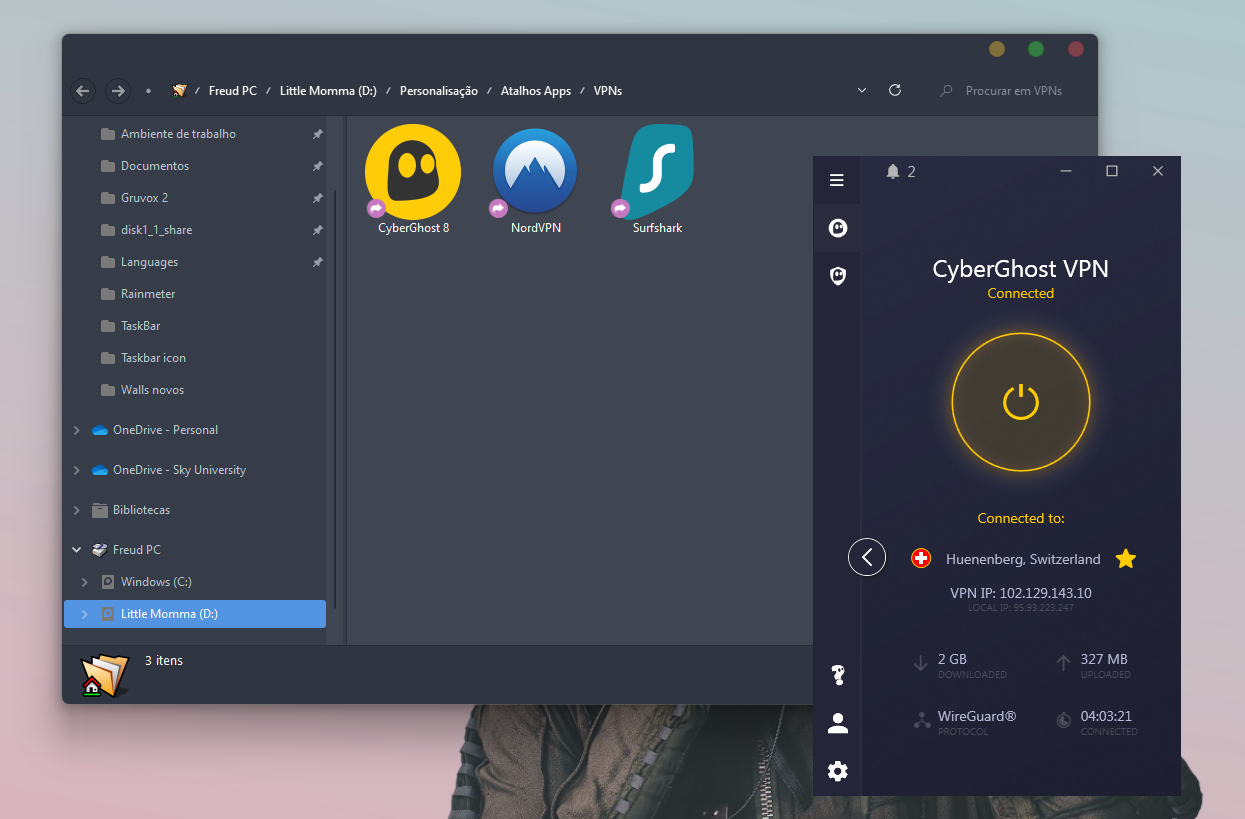Click the CyberGhost ghost logo sidebar icon
The height and width of the screenshot is (819, 1245).
[838, 228]
